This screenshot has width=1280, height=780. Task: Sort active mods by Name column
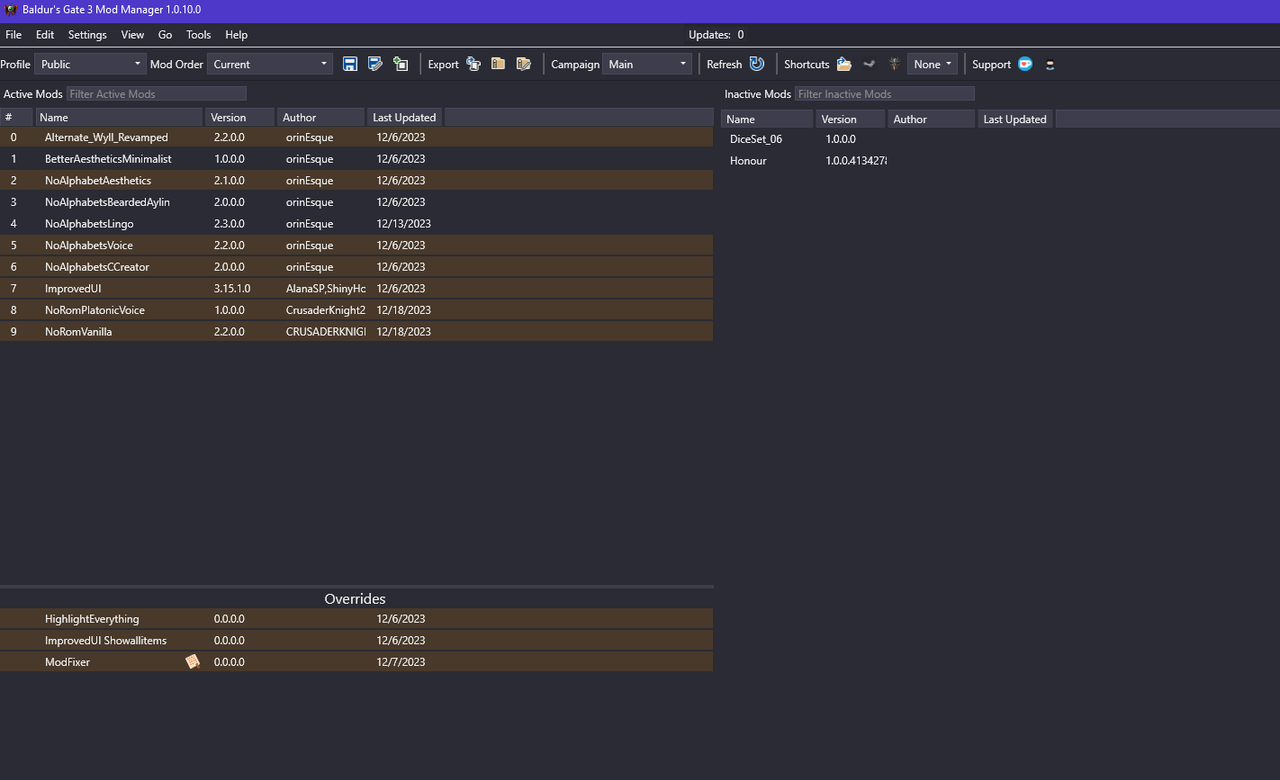118,117
